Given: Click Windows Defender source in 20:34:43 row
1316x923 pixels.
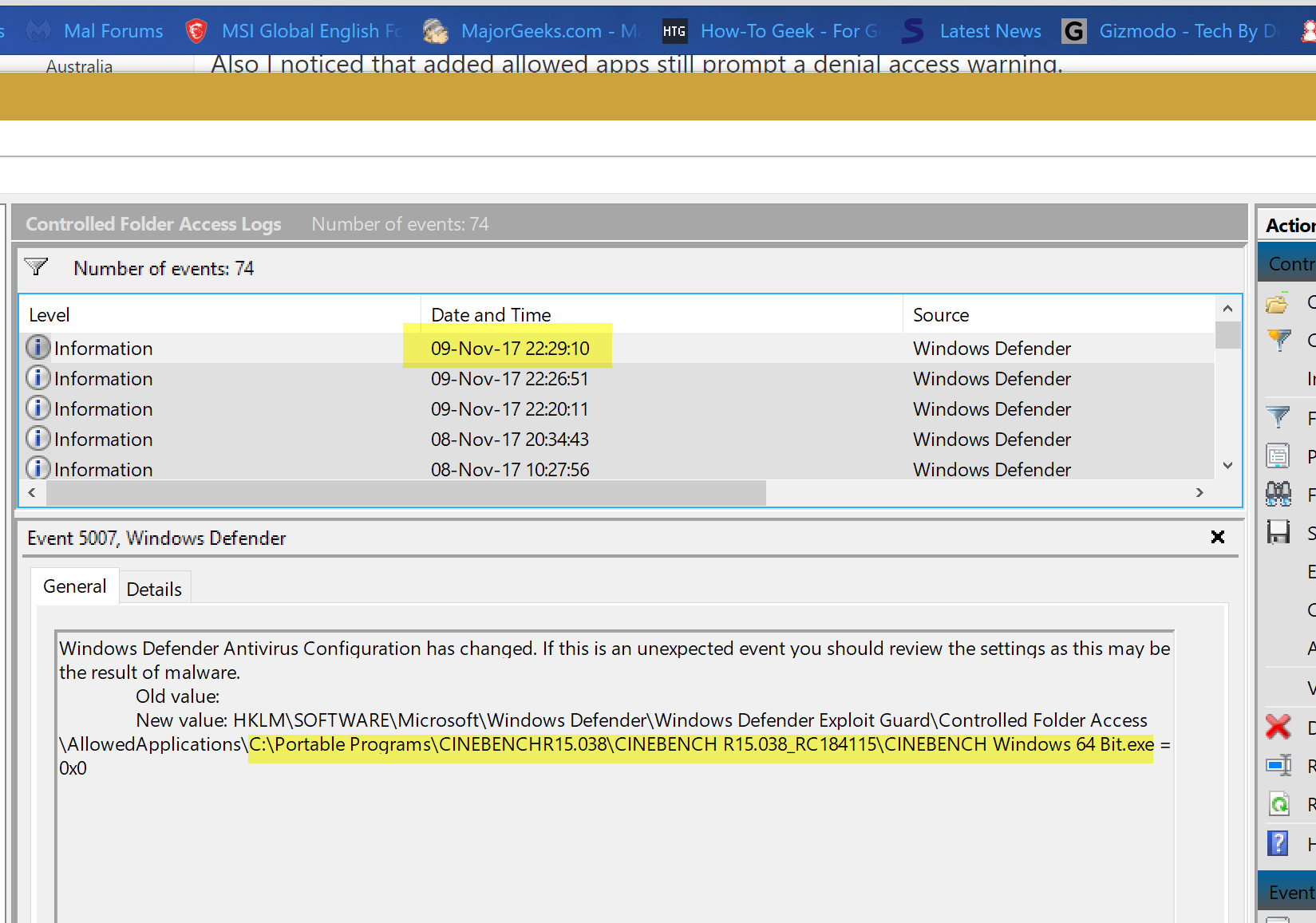Looking at the screenshot, I should pyautogui.click(x=992, y=439).
